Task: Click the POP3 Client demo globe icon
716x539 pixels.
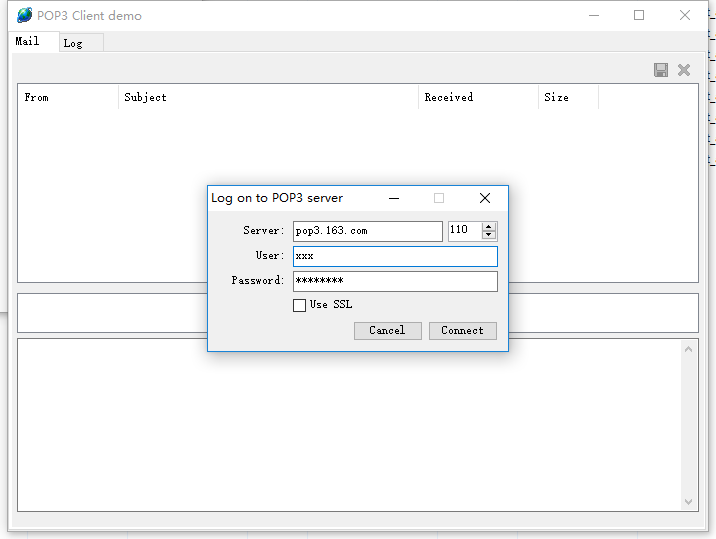Action: (x=25, y=15)
